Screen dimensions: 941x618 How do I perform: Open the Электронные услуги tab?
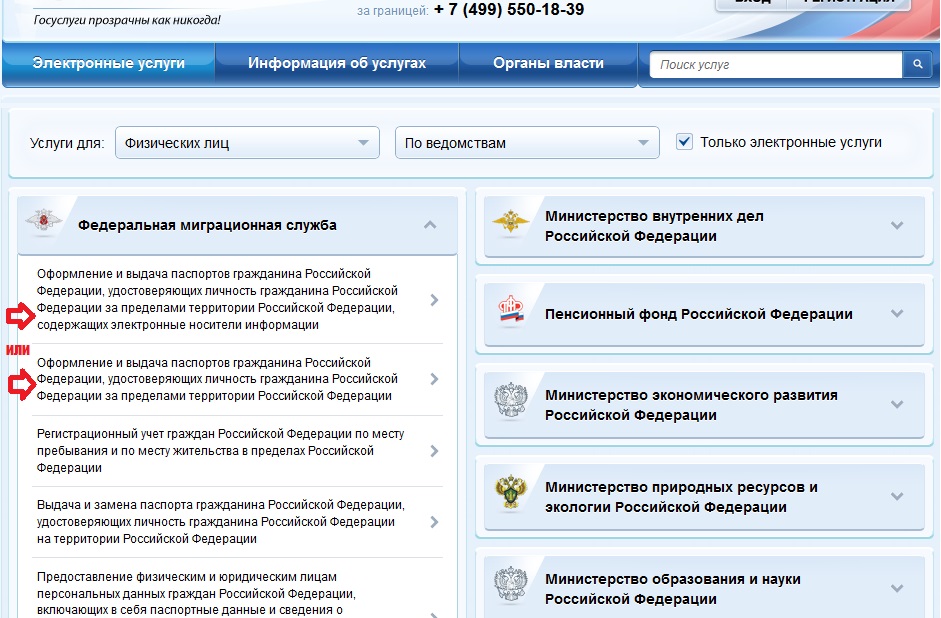tap(109, 63)
